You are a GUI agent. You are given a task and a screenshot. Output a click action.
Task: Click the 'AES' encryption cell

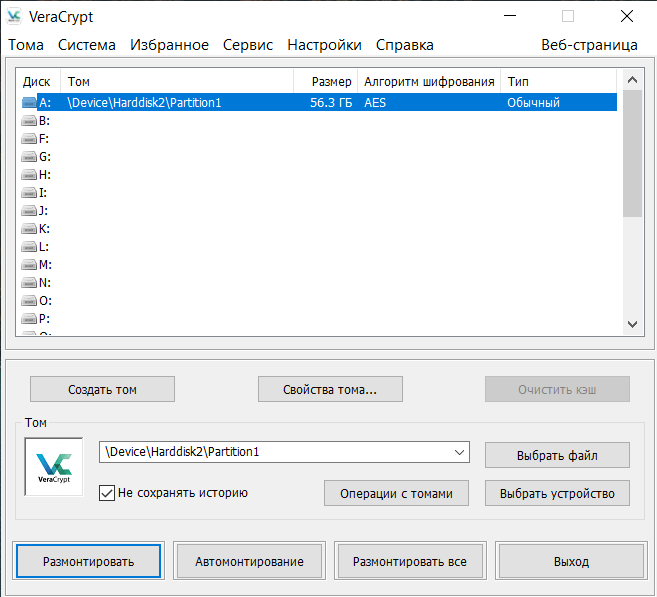click(x=375, y=103)
